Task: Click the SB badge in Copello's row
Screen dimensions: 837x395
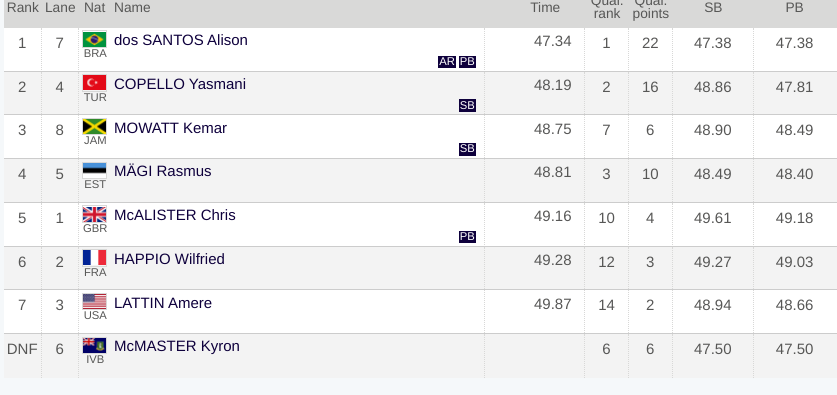Action: tap(467, 105)
